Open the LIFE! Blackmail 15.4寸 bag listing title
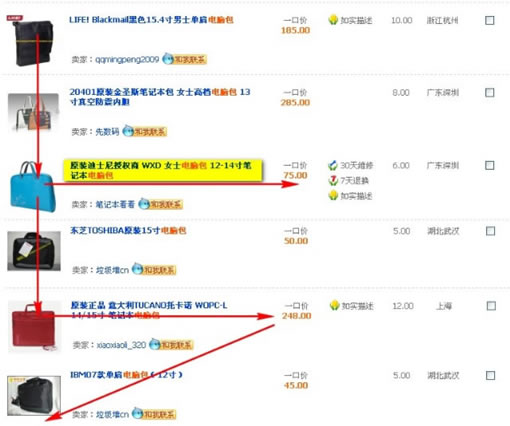 tap(151, 20)
